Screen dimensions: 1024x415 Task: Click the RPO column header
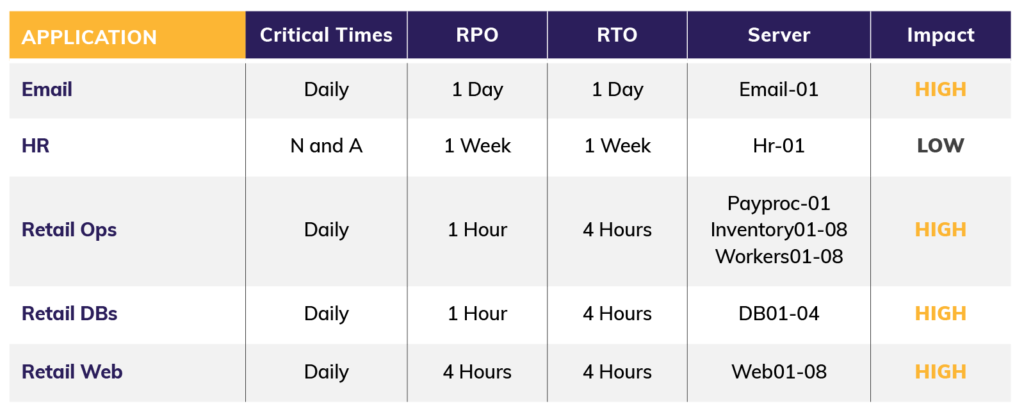click(477, 35)
